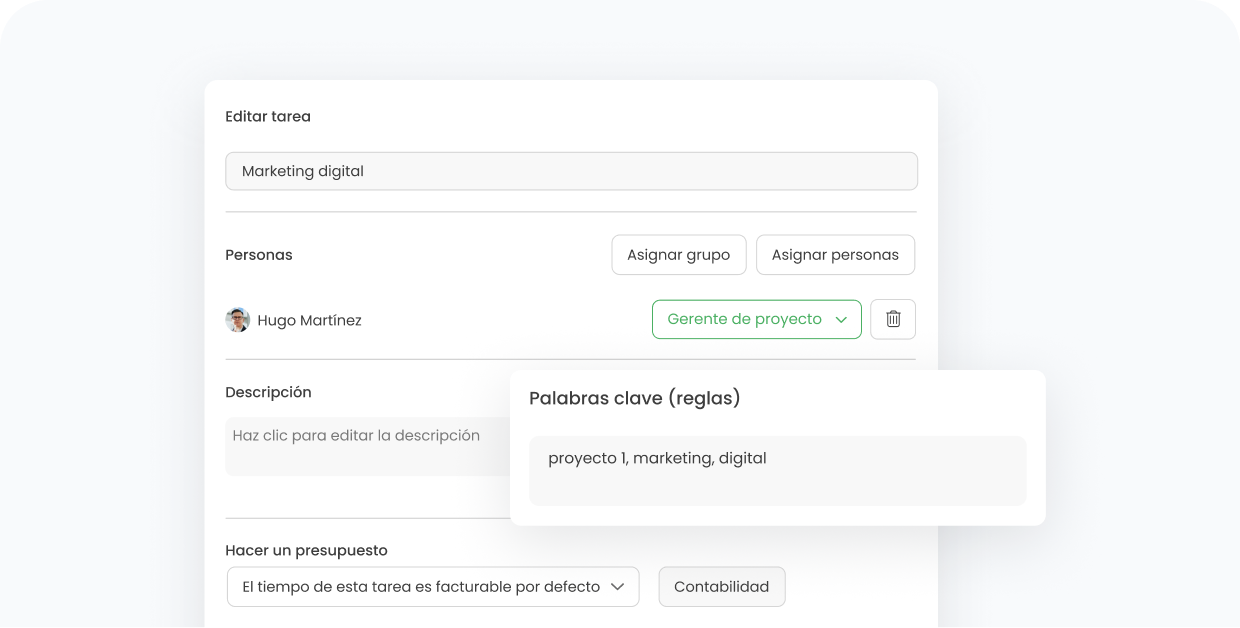Focus the Marketing digital task name field

point(571,171)
